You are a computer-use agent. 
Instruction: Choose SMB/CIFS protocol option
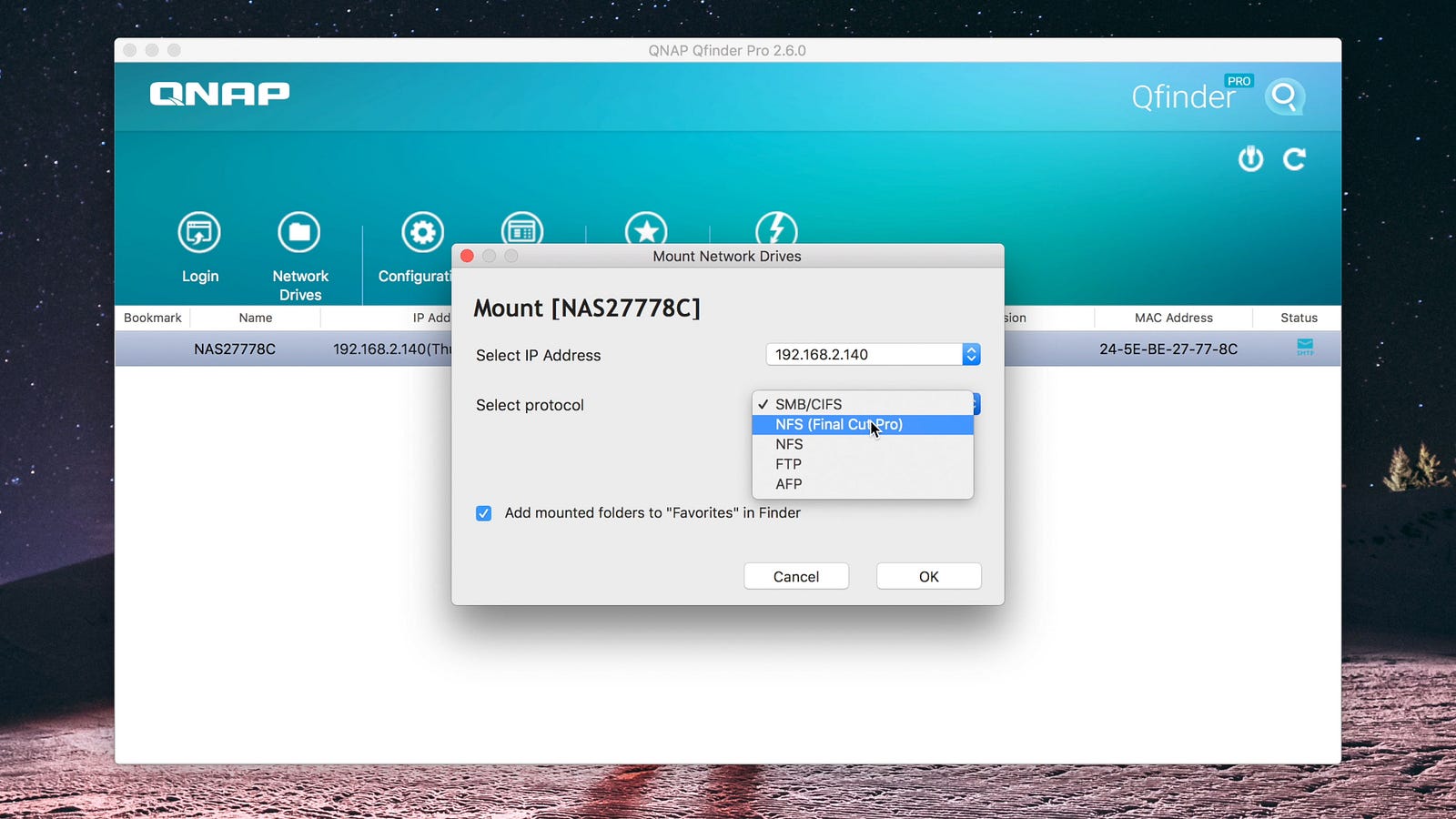863,404
